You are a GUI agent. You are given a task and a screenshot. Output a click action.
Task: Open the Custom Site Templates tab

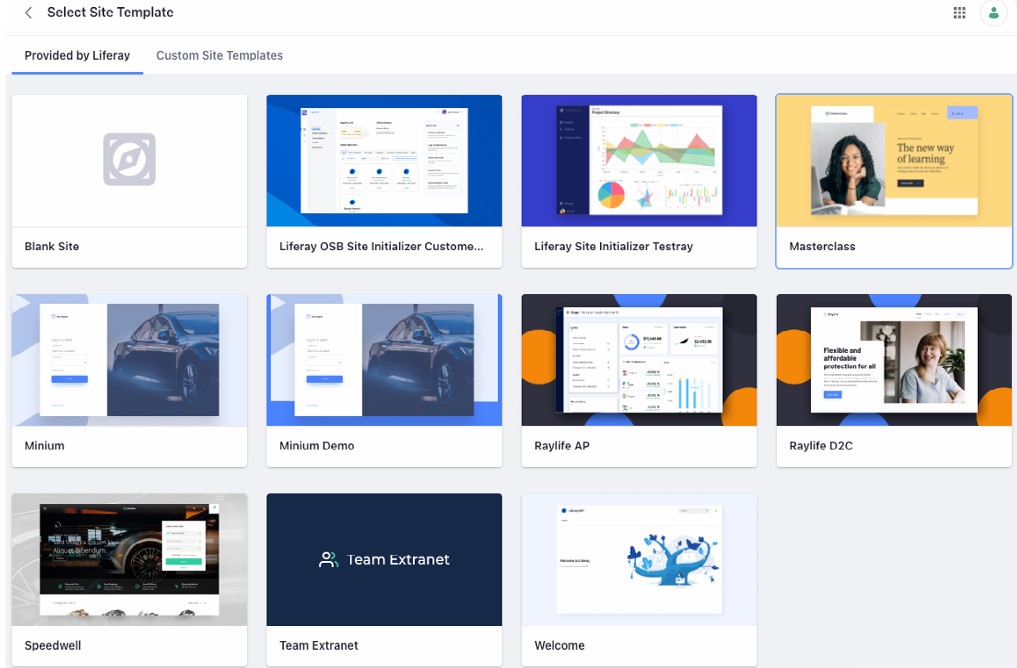click(x=219, y=56)
